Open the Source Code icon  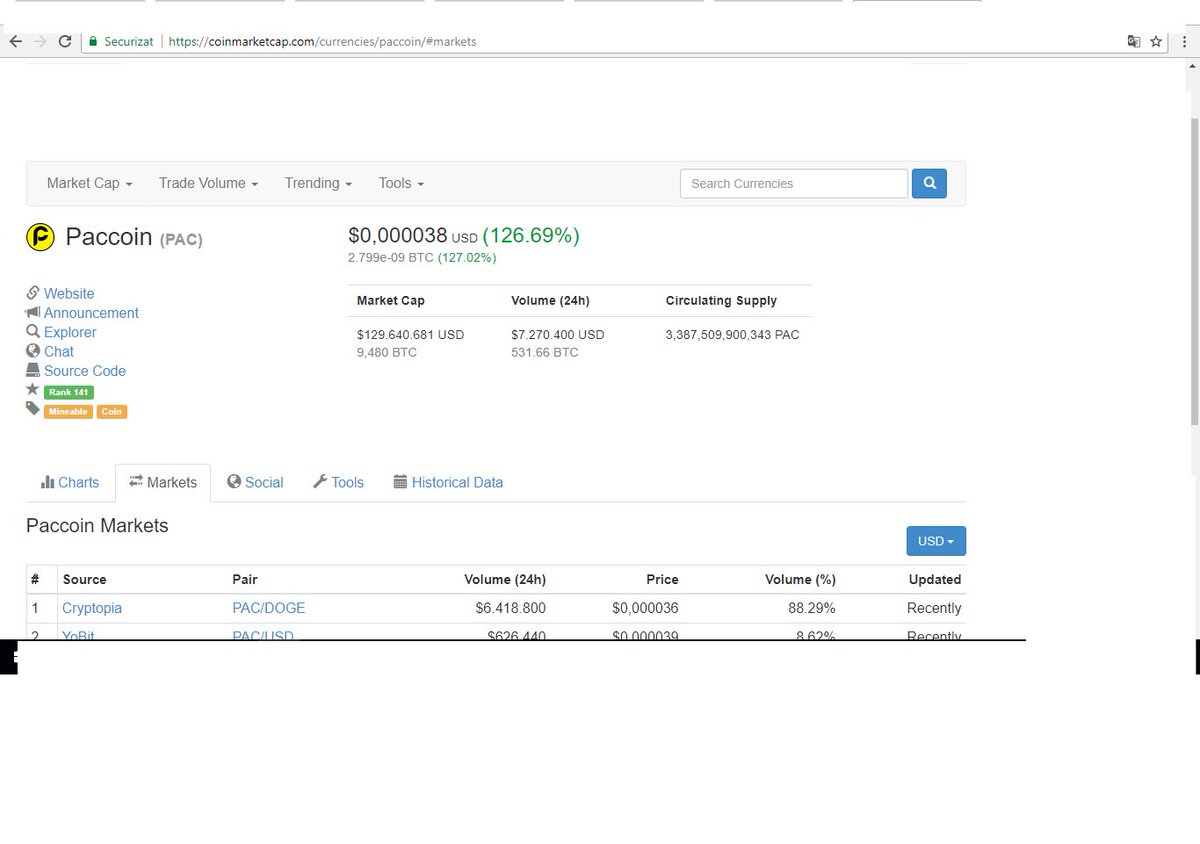(x=31, y=371)
